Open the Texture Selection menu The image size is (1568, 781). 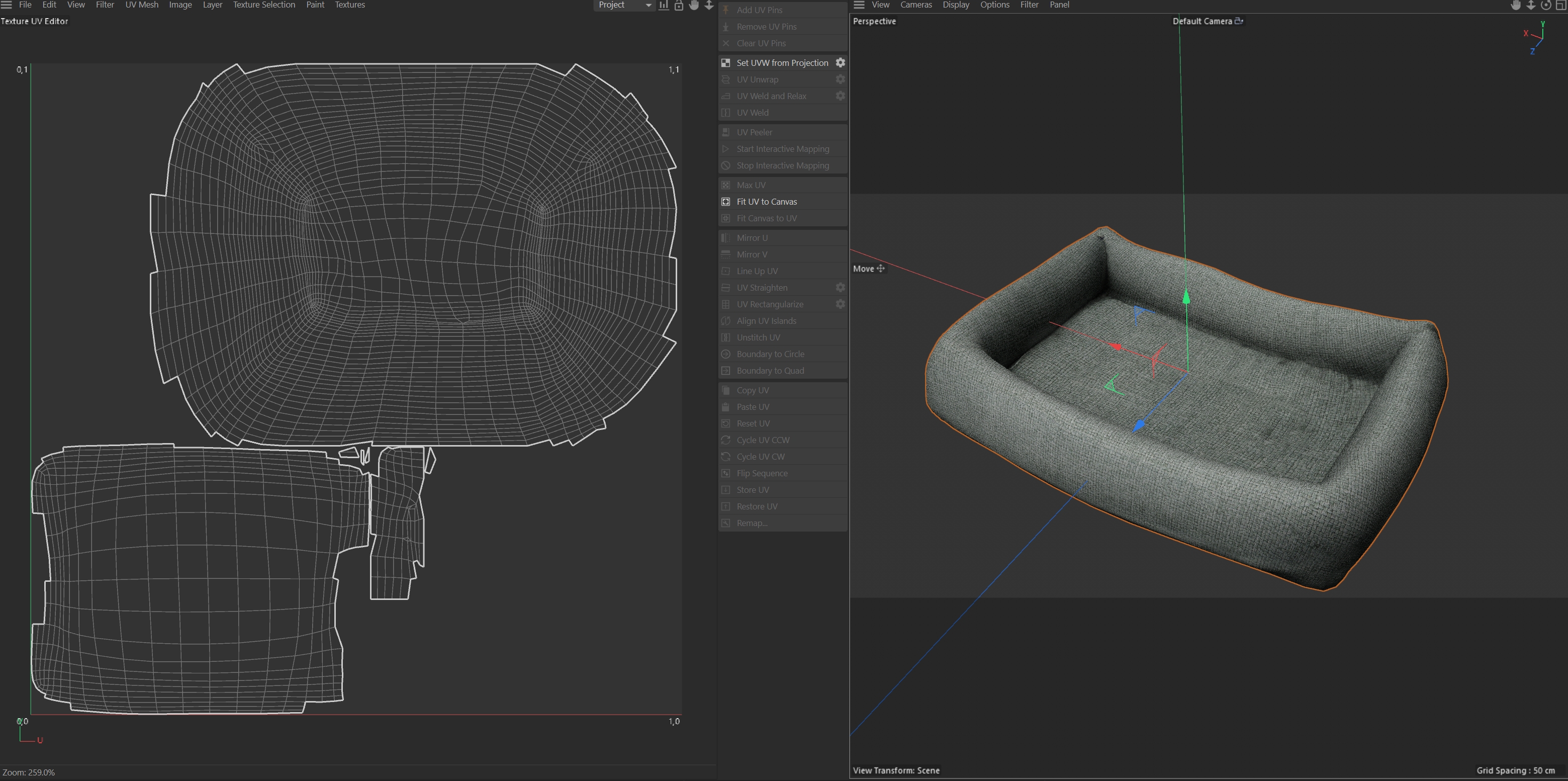263,5
